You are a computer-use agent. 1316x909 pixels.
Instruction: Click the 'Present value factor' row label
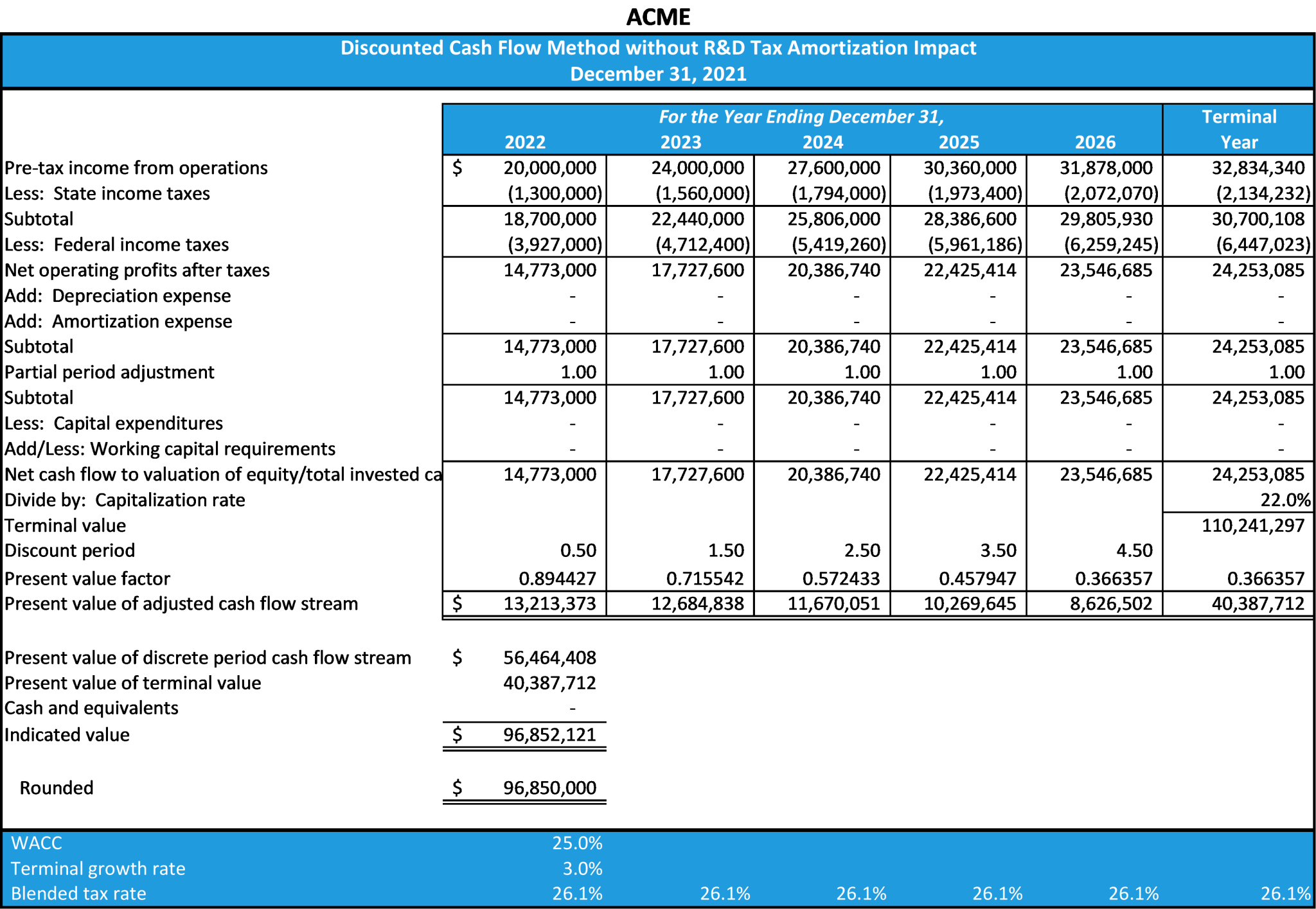[x=87, y=579]
